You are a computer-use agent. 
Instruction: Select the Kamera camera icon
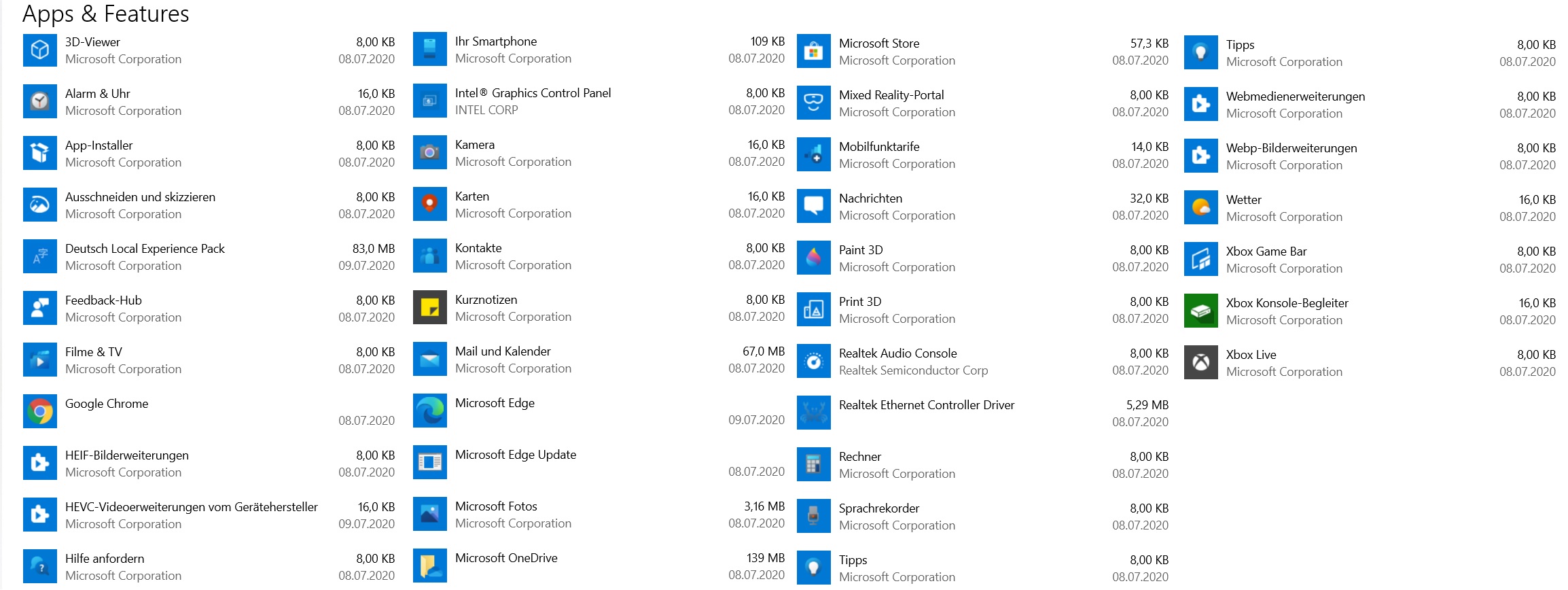[430, 152]
